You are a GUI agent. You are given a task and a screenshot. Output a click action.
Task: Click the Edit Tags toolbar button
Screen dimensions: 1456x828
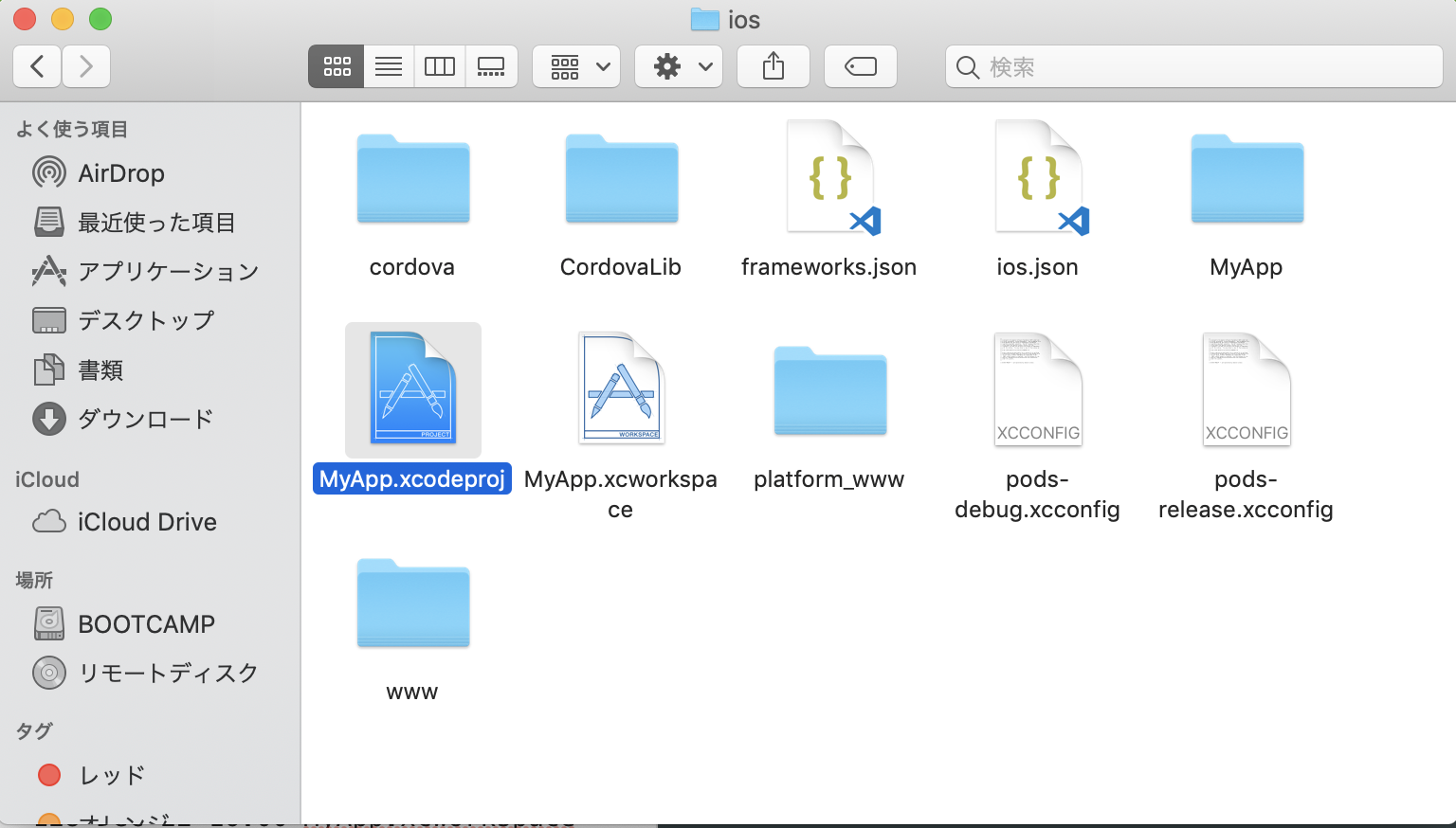(x=861, y=66)
